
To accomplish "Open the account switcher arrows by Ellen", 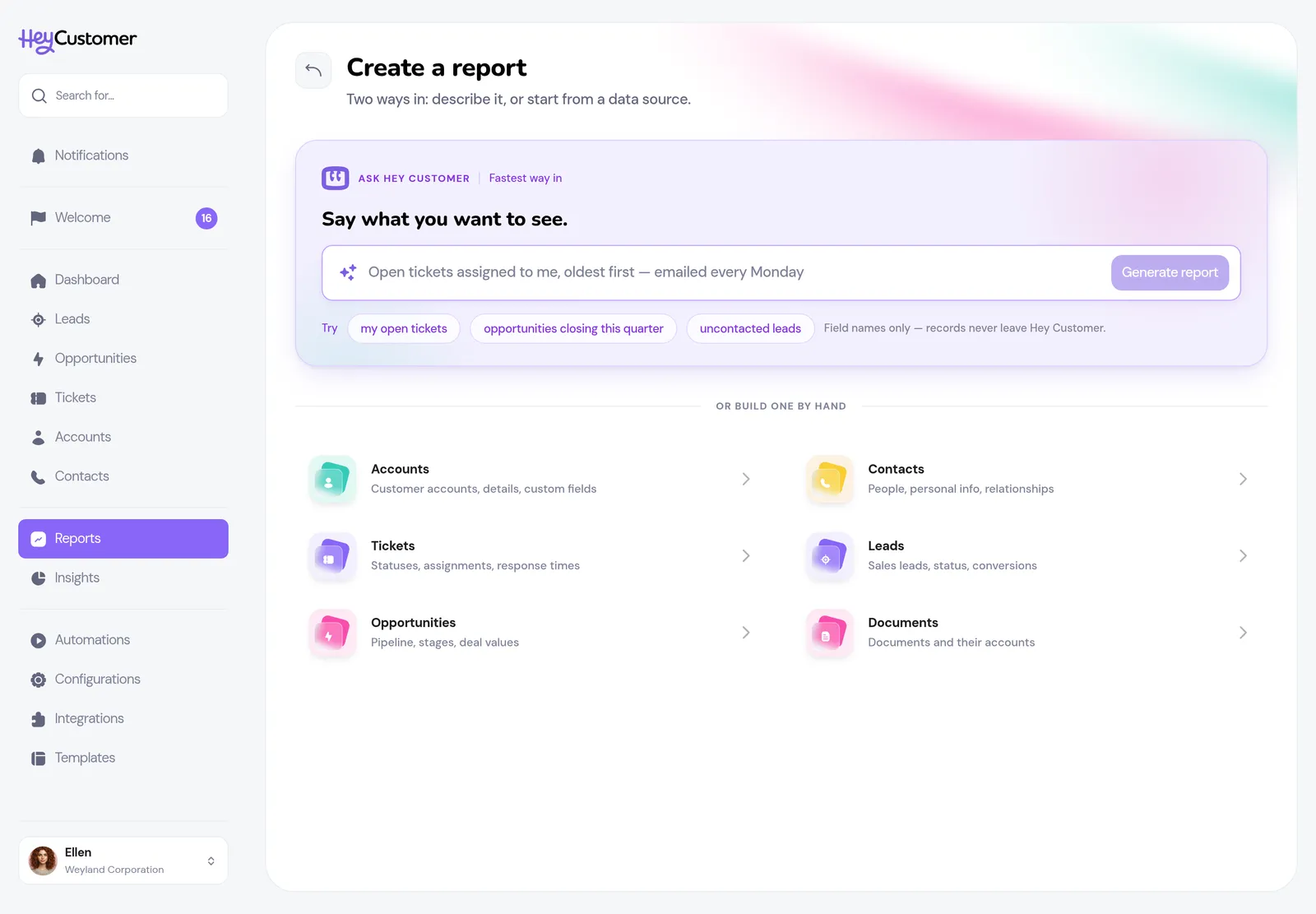I will (211, 861).
